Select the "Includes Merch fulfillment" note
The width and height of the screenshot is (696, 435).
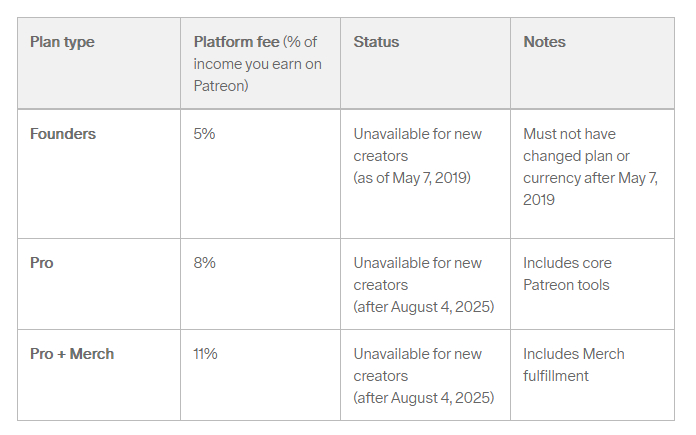coord(574,365)
